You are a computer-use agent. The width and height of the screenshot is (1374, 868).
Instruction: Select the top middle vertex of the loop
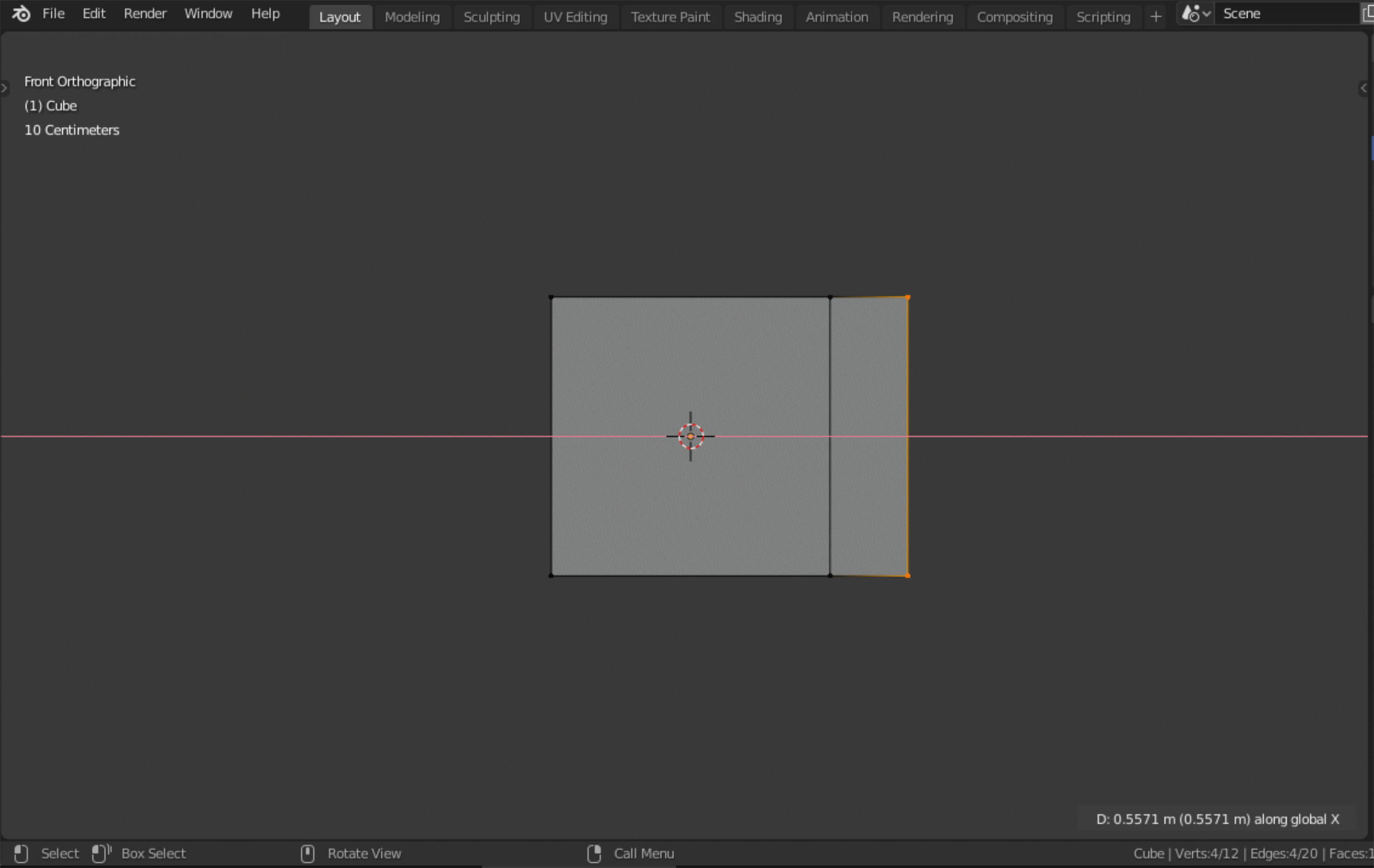point(830,297)
